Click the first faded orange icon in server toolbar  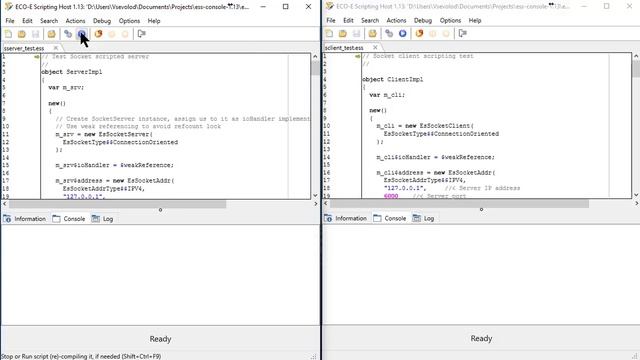(x=112, y=34)
